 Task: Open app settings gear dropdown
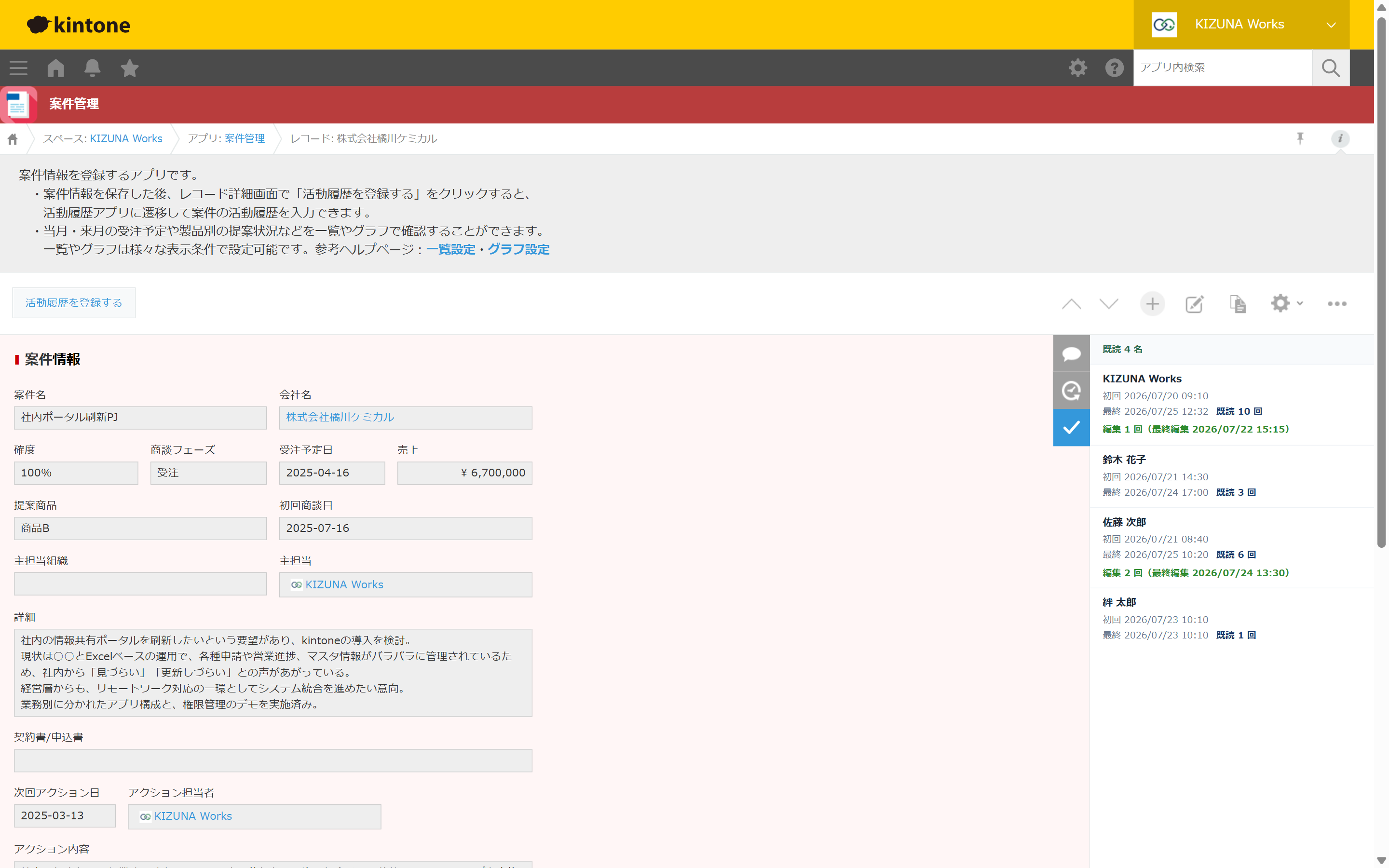[1286, 303]
